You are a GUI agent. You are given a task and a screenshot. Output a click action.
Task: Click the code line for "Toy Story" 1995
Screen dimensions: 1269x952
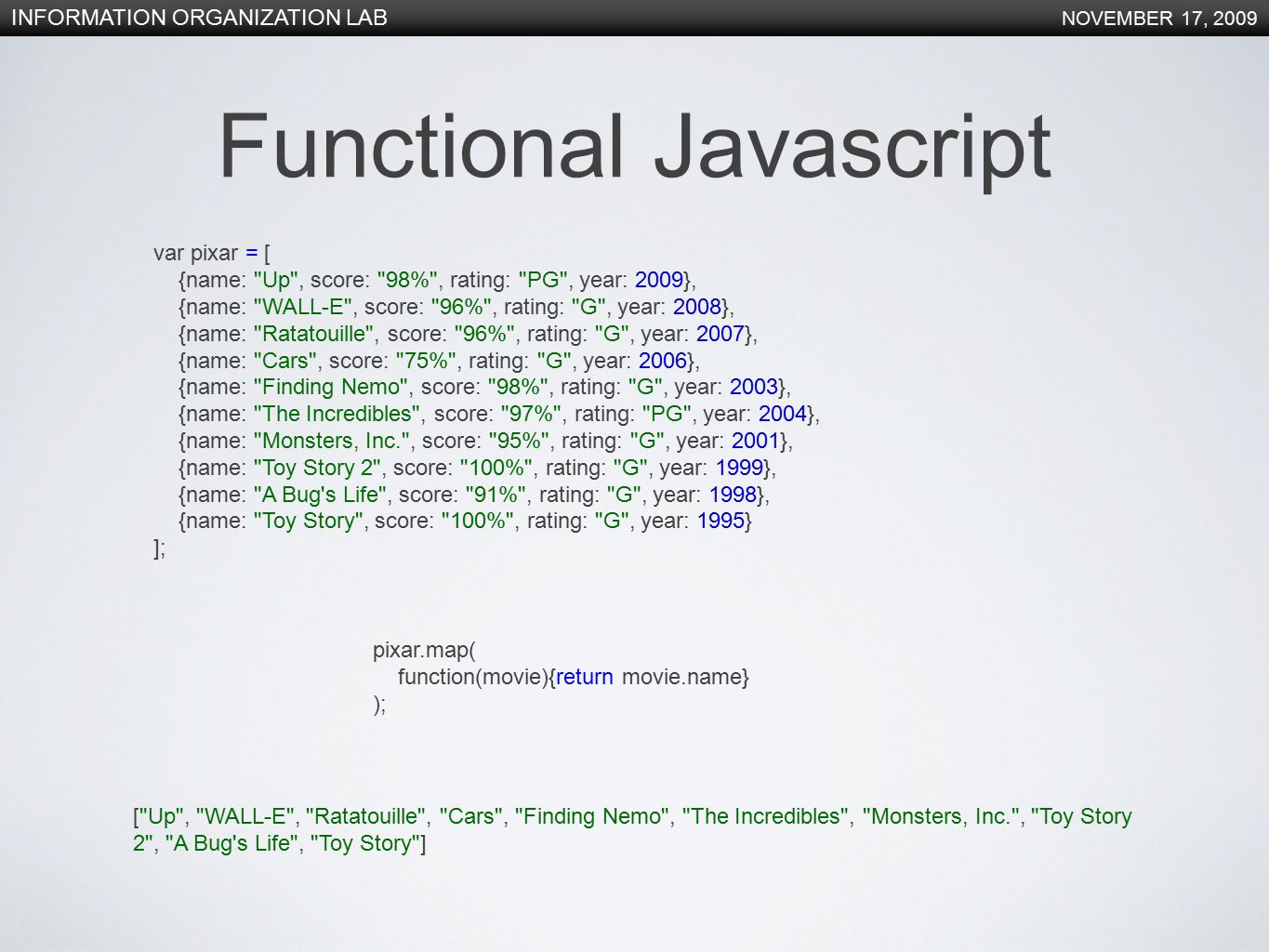465,521
